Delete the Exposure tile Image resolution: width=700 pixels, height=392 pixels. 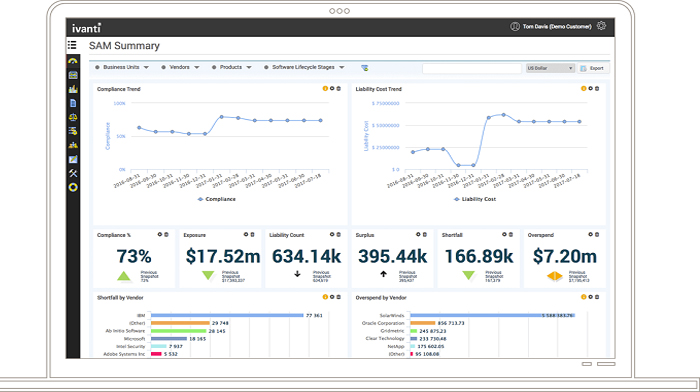click(252, 234)
